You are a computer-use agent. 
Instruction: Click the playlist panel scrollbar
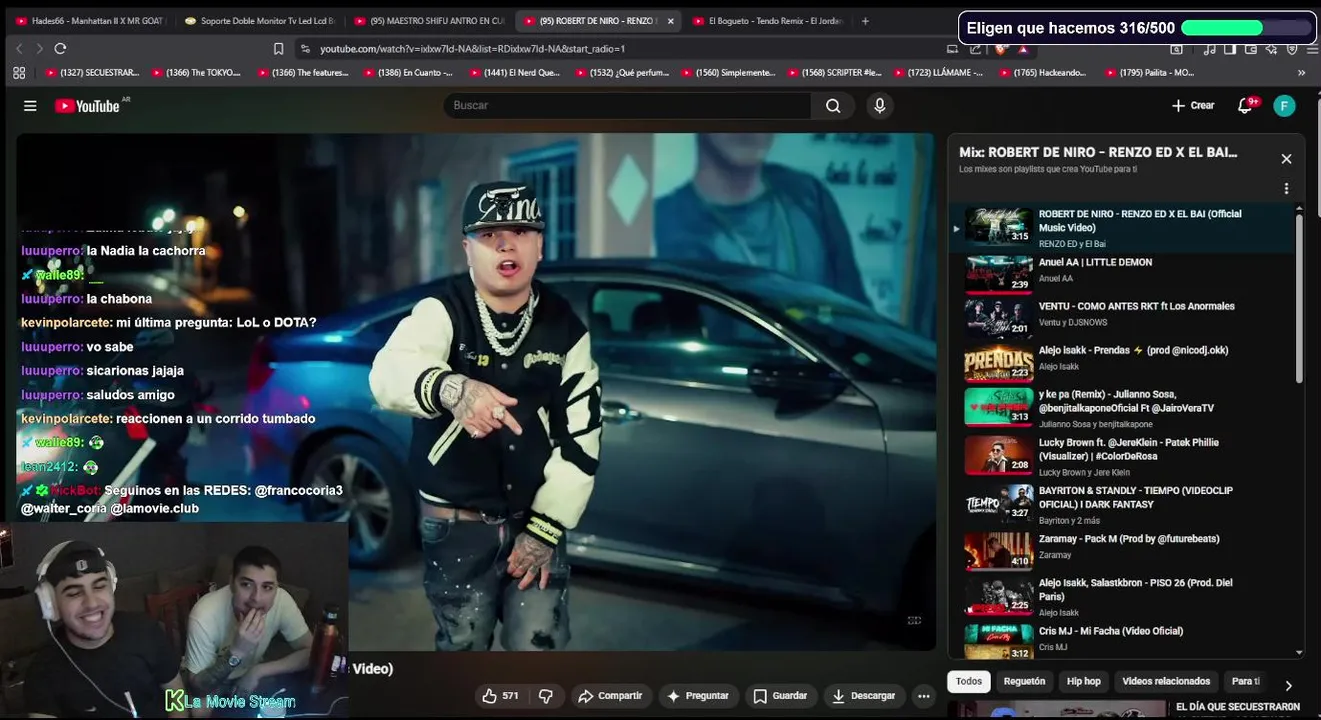[1299, 297]
